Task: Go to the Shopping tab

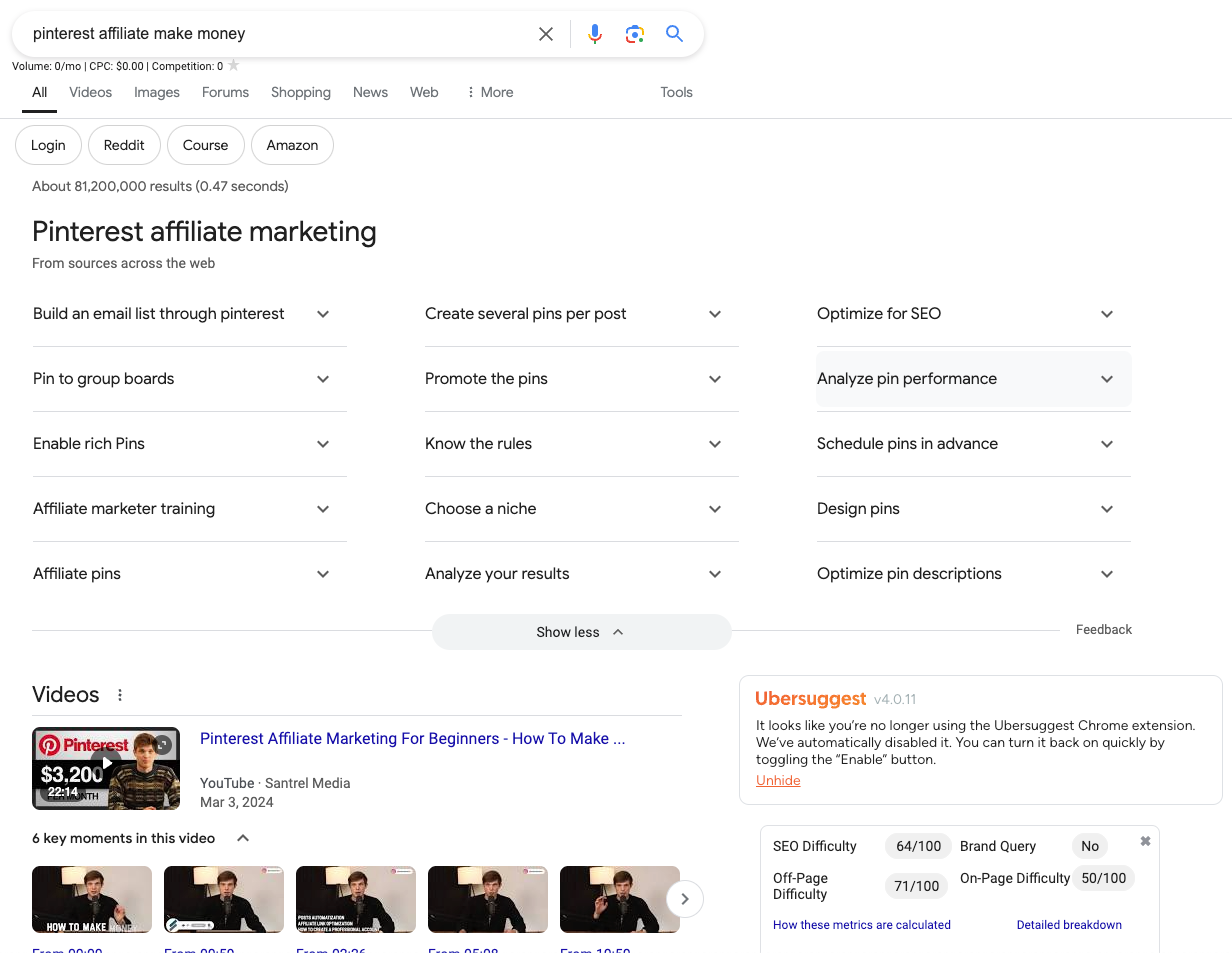Action: [x=301, y=92]
